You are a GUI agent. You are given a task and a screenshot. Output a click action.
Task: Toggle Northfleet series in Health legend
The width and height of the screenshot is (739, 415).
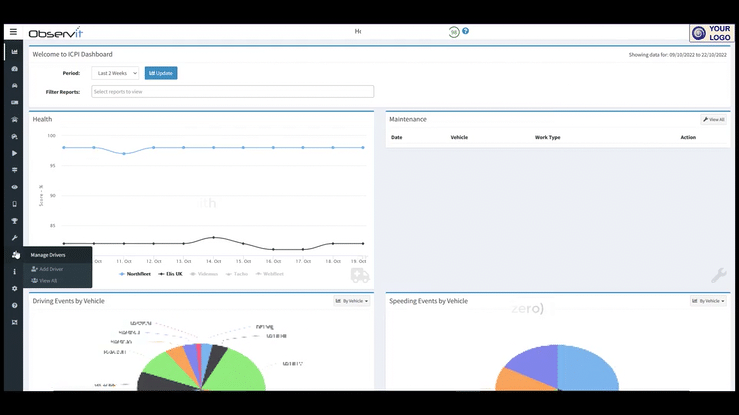(x=135, y=274)
